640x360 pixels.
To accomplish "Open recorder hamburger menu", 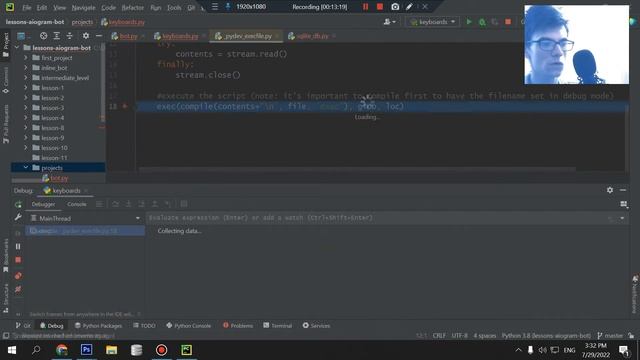I will 215,7.
